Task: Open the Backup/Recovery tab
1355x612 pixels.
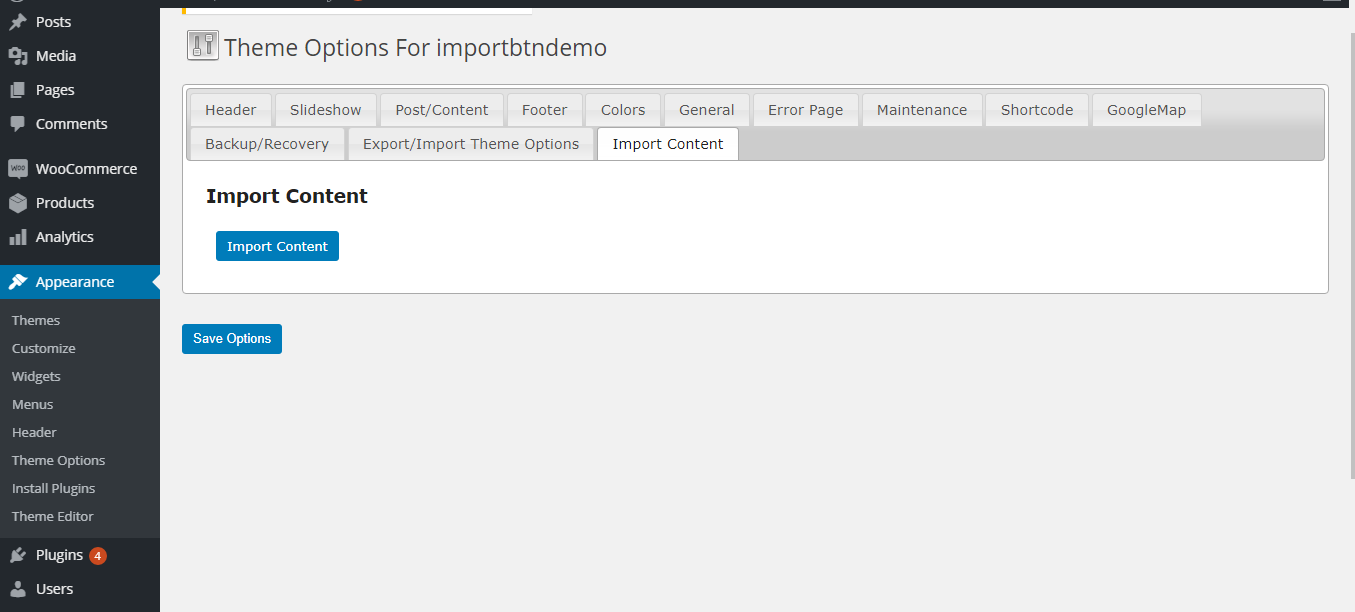Action: click(267, 144)
